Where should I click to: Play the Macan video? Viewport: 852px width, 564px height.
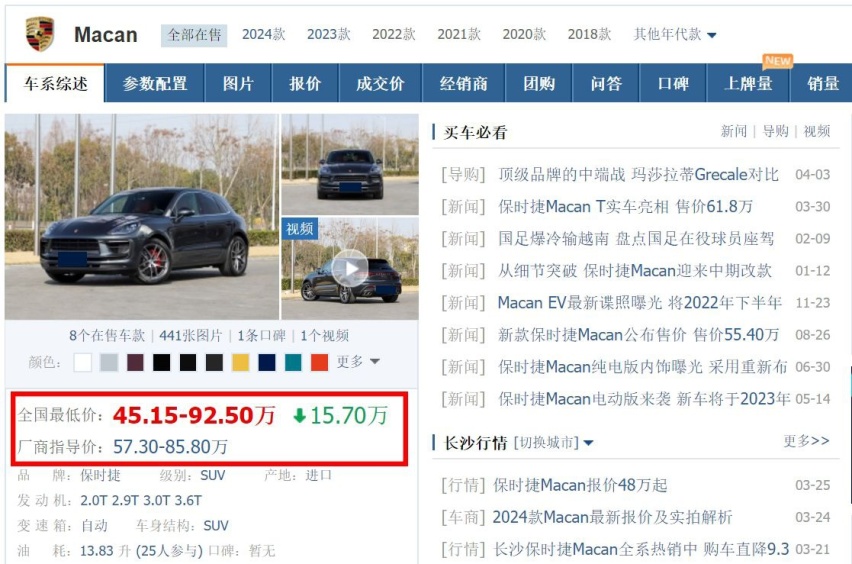click(x=349, y=268)
